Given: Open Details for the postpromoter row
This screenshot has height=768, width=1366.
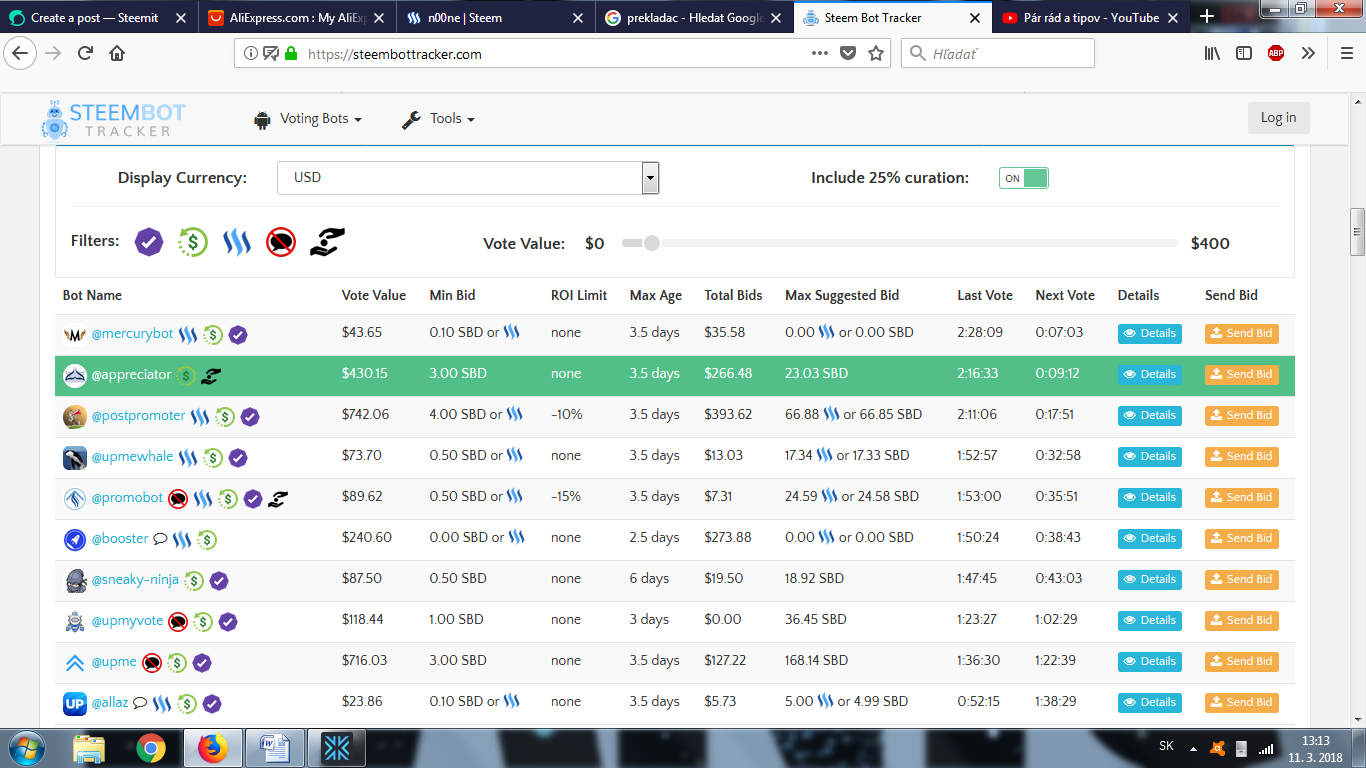Looking at the screenshot, I should point(1150,416).
